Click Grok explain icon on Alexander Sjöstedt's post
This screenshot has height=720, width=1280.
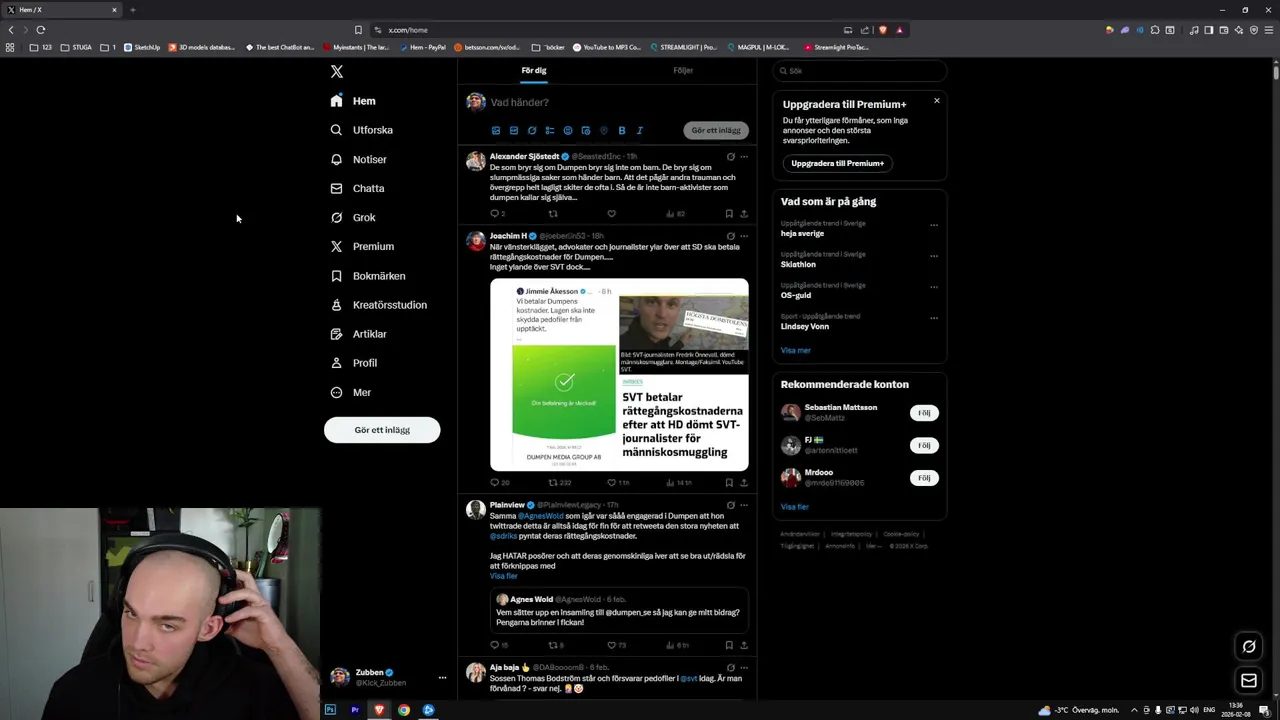[x=731, y=156]
